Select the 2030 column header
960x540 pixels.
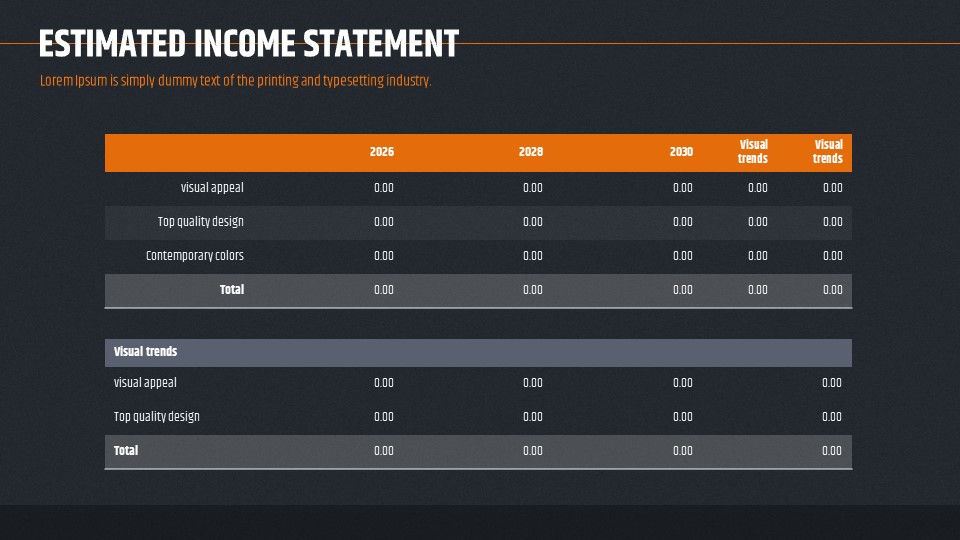681,152
